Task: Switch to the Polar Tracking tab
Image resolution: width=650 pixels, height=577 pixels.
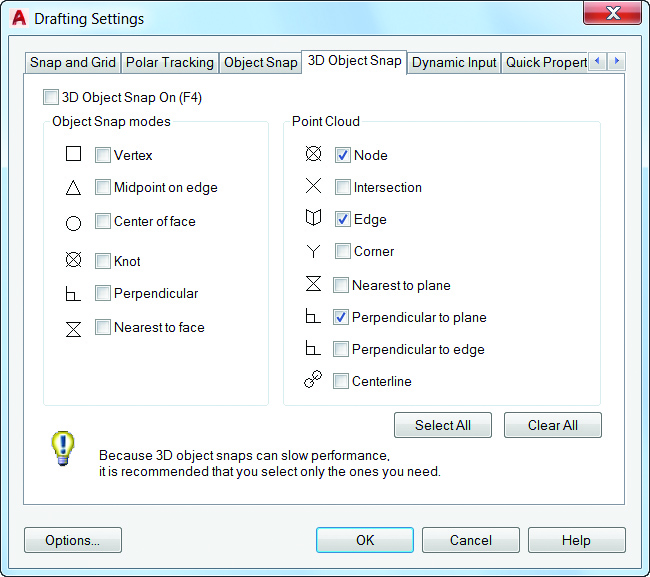Action: 170,62
